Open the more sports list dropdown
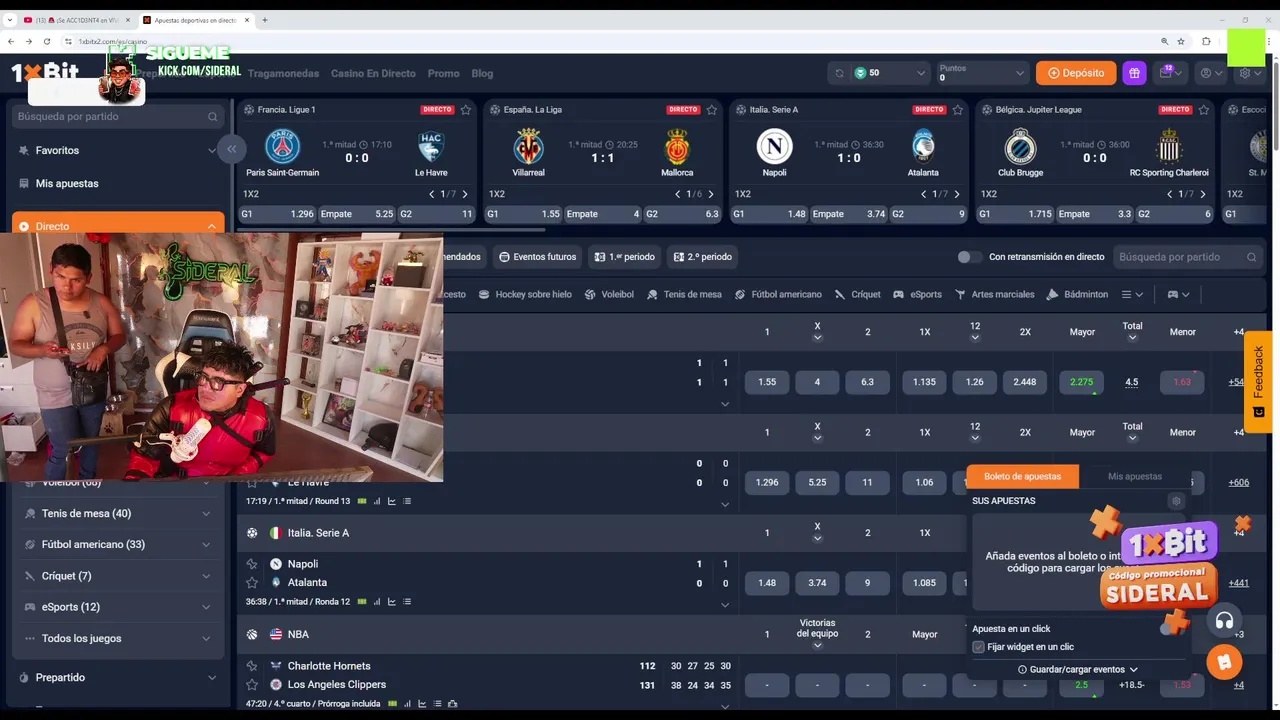 click(x=1132, y=294)
